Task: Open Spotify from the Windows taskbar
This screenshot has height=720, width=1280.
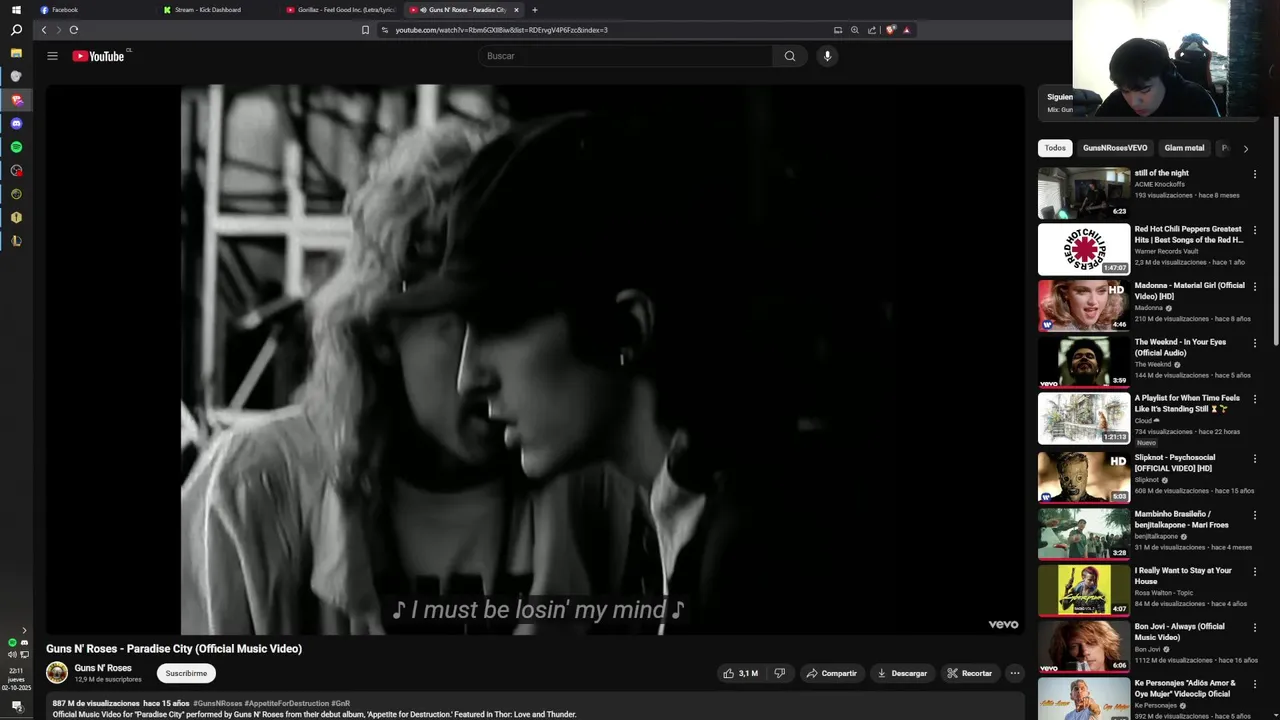Action: click(x=16, y=147)
